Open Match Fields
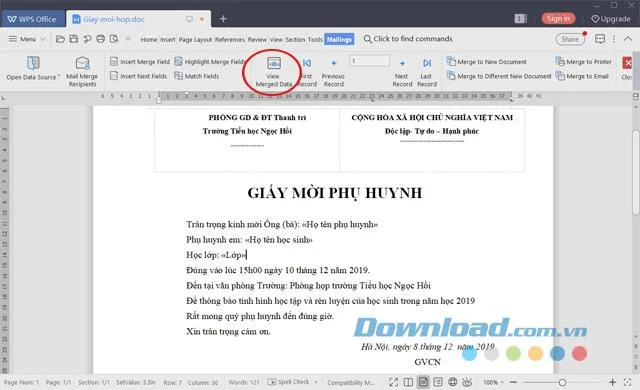The height and width of the screenshot is (390, 640). [x=197, y=76]
